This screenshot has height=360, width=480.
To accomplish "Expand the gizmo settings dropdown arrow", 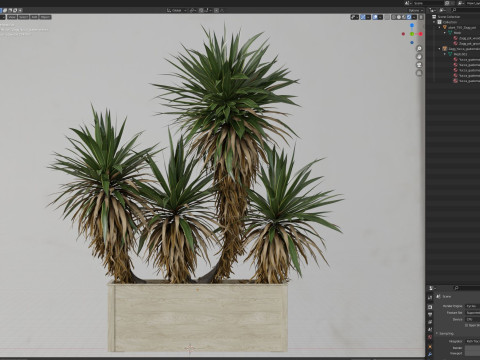I will coord(368,17).
